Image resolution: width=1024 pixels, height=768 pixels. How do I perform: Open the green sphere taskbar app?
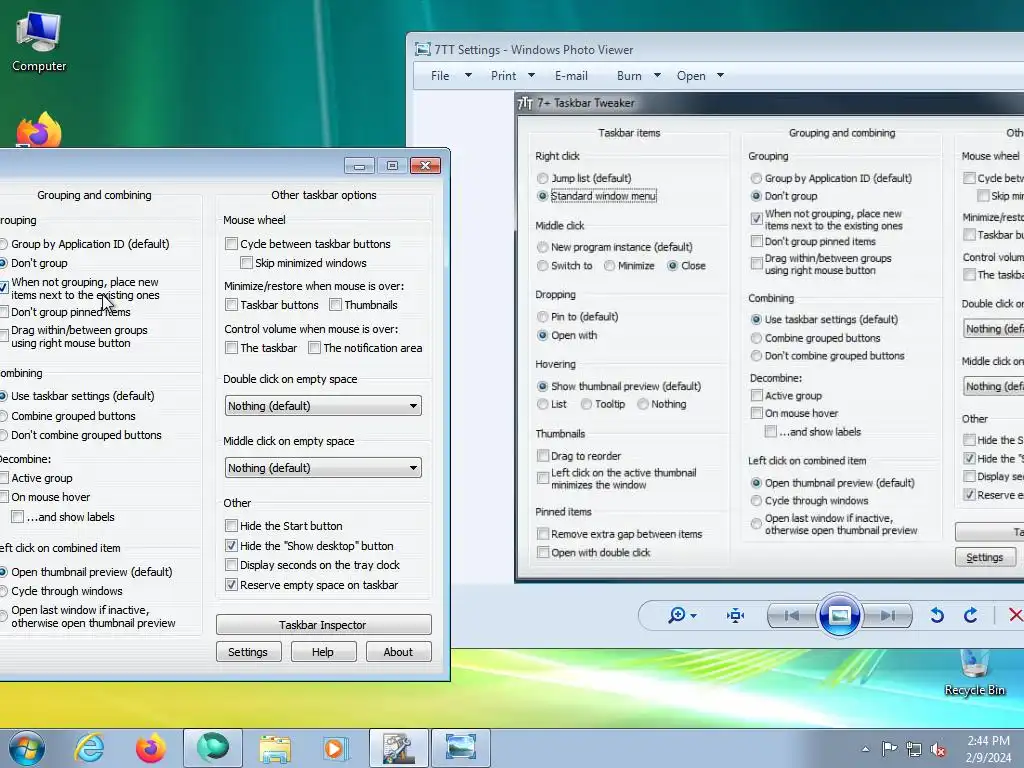click(x=213, y=748)
